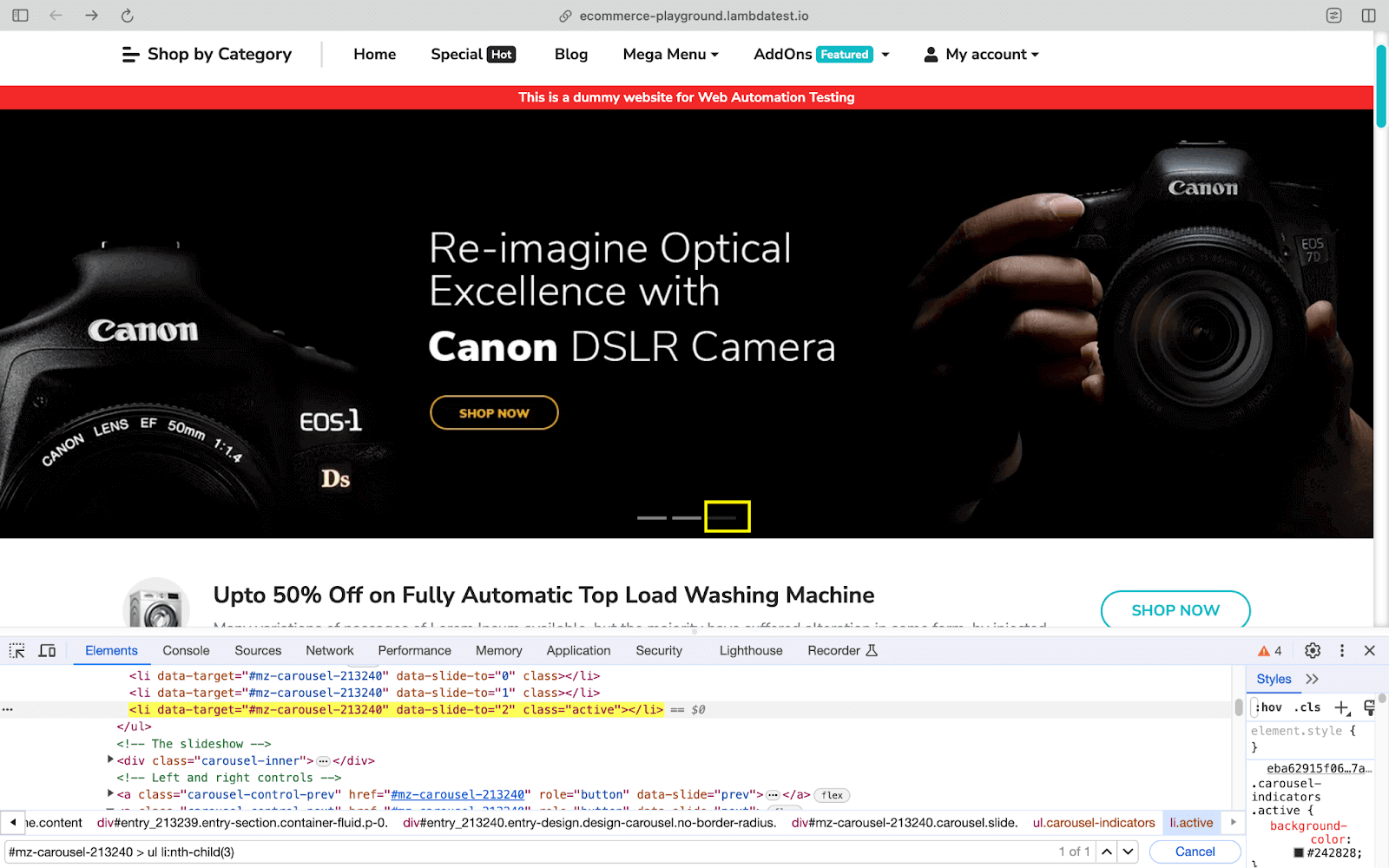Activate the inspect element picker icon
1389x868 pixels.
[16, 650]
